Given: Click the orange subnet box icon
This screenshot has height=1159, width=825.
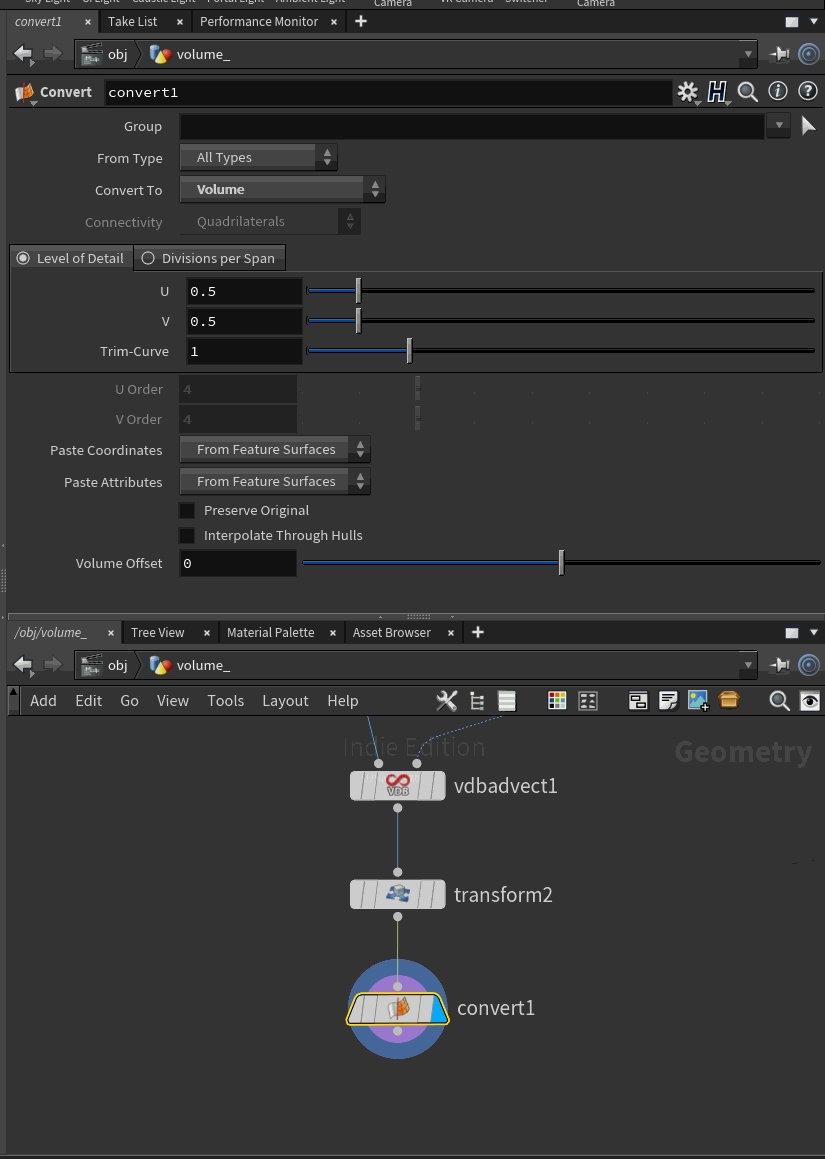Looking at the screenshot, I should point(729,699).
